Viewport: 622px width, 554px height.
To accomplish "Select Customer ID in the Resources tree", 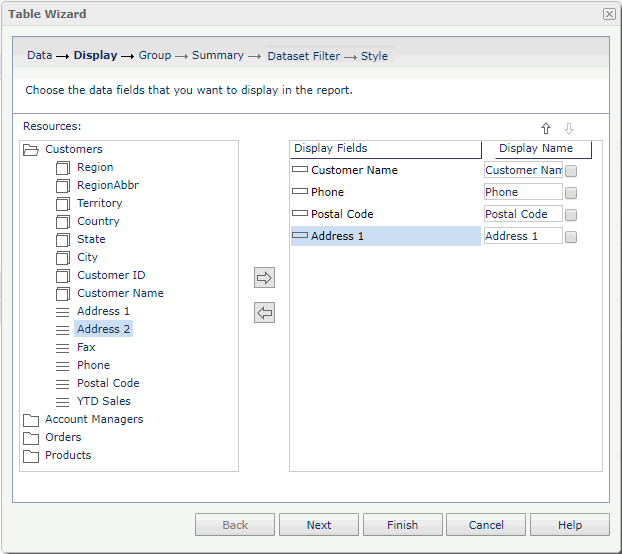I will (111, 275).
